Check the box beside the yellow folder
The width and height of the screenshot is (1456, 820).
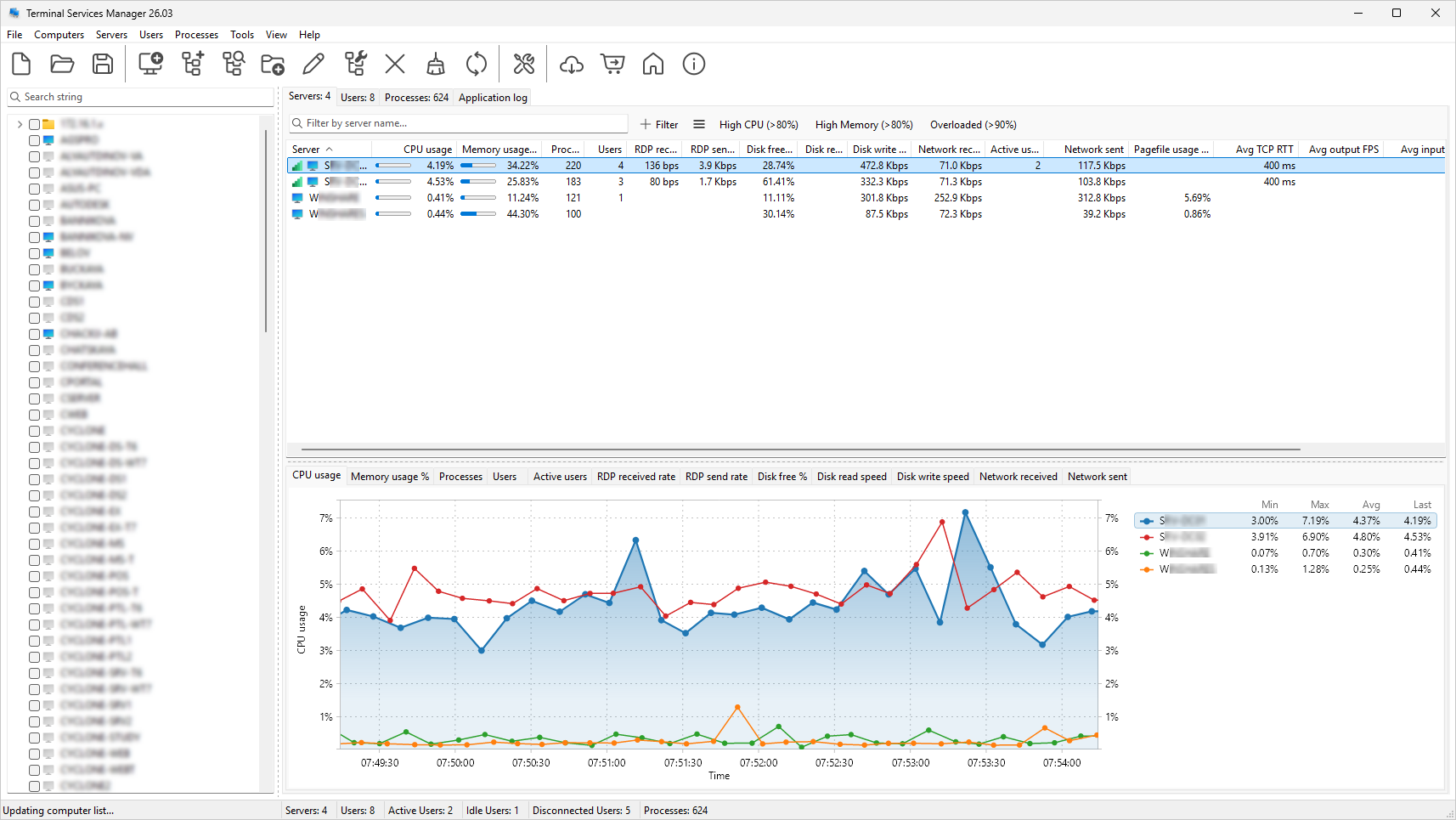(35, 124)
